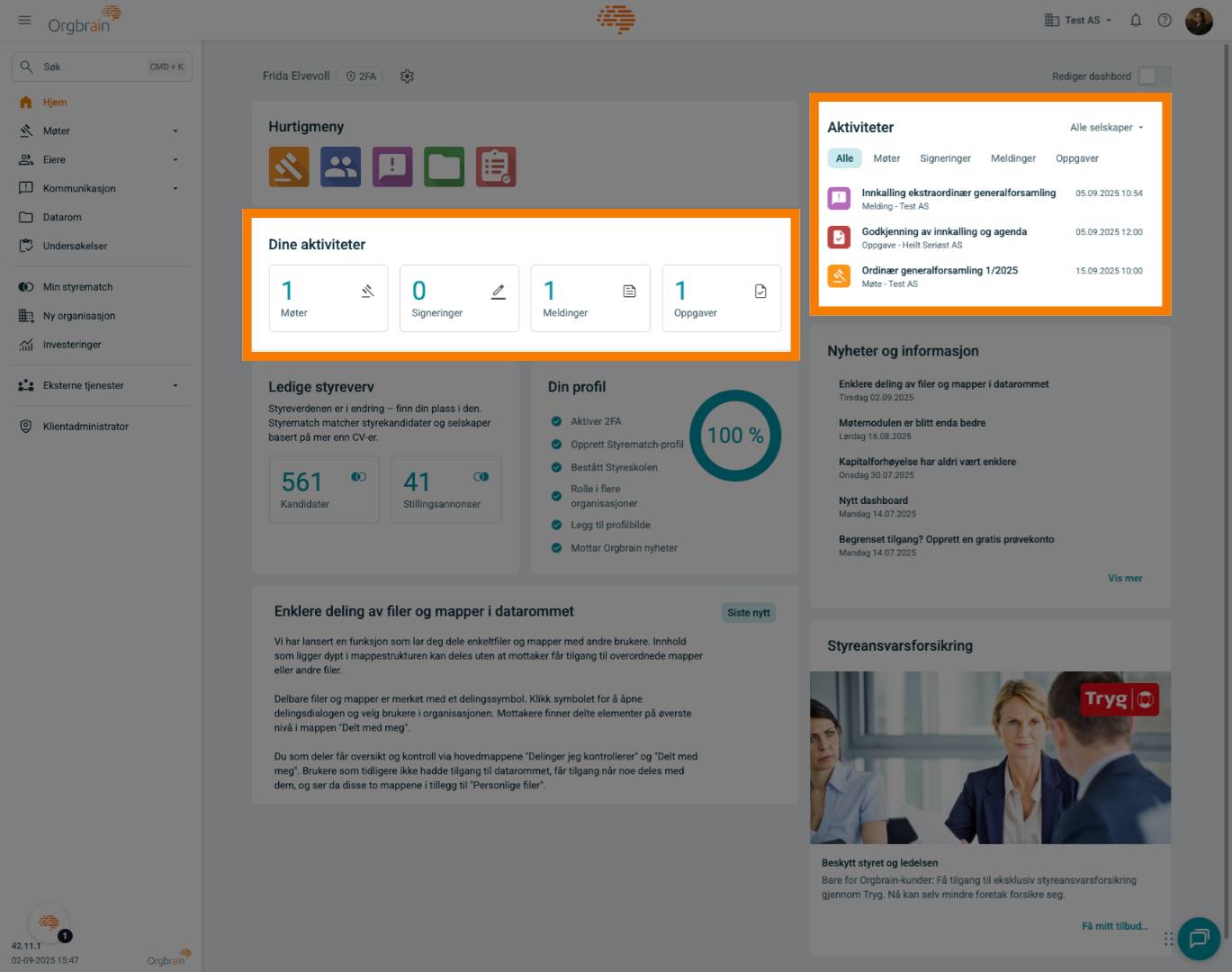The image size is (1232, 972).
Task: Toggle the Rediger dashbord switch
Action: click(x=1153, y=76)
